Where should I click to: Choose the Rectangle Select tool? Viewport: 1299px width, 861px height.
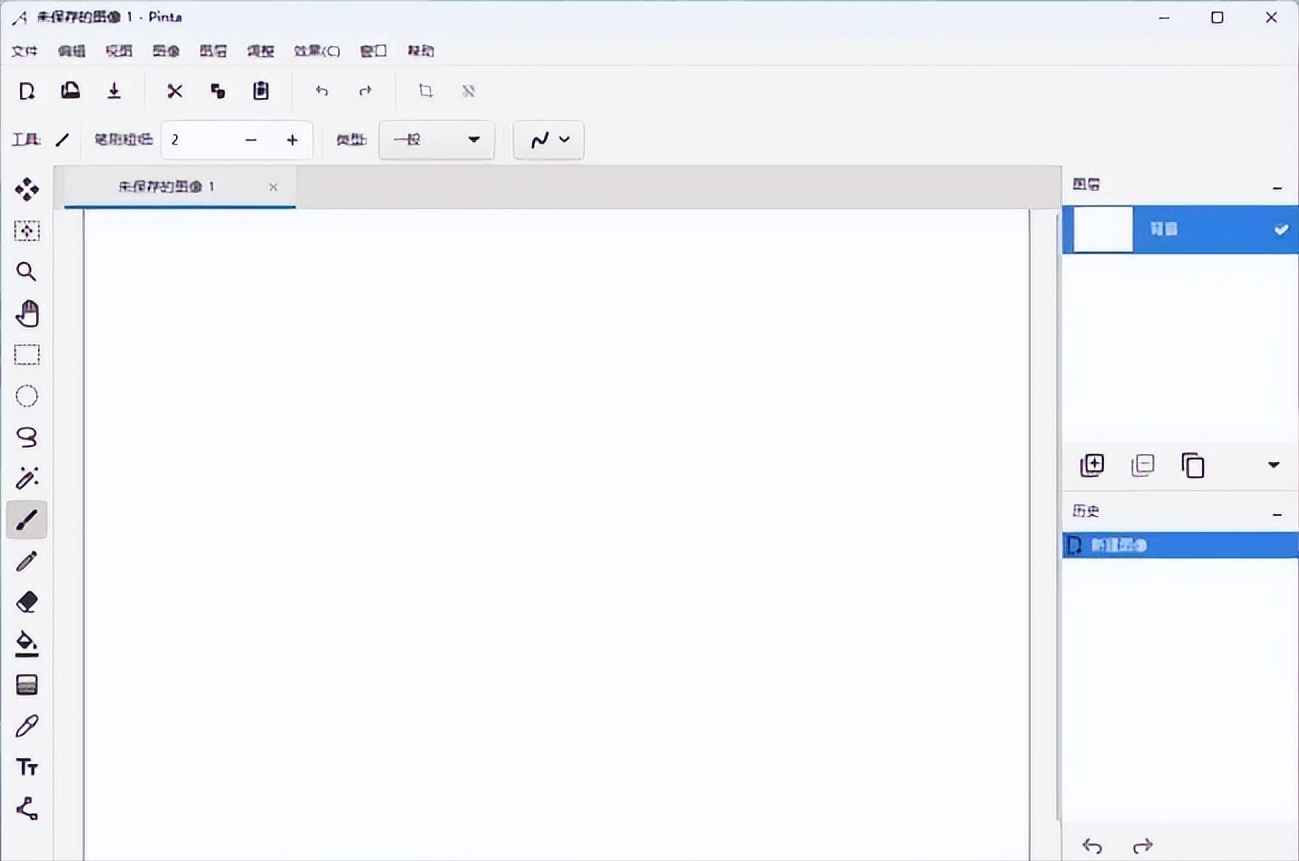click(x=27, y=355)
